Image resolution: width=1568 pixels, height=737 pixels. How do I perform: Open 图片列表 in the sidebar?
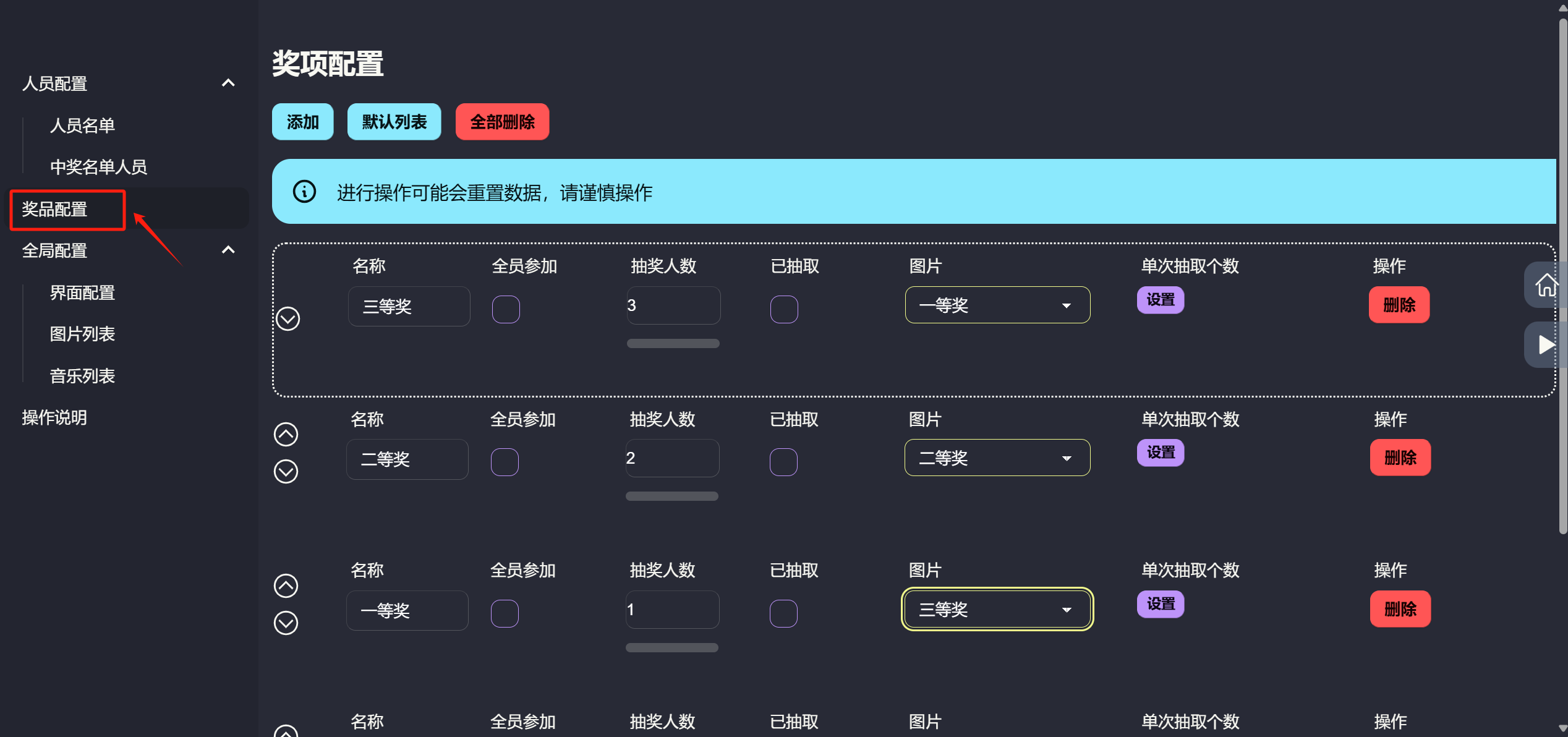[82, 334]
